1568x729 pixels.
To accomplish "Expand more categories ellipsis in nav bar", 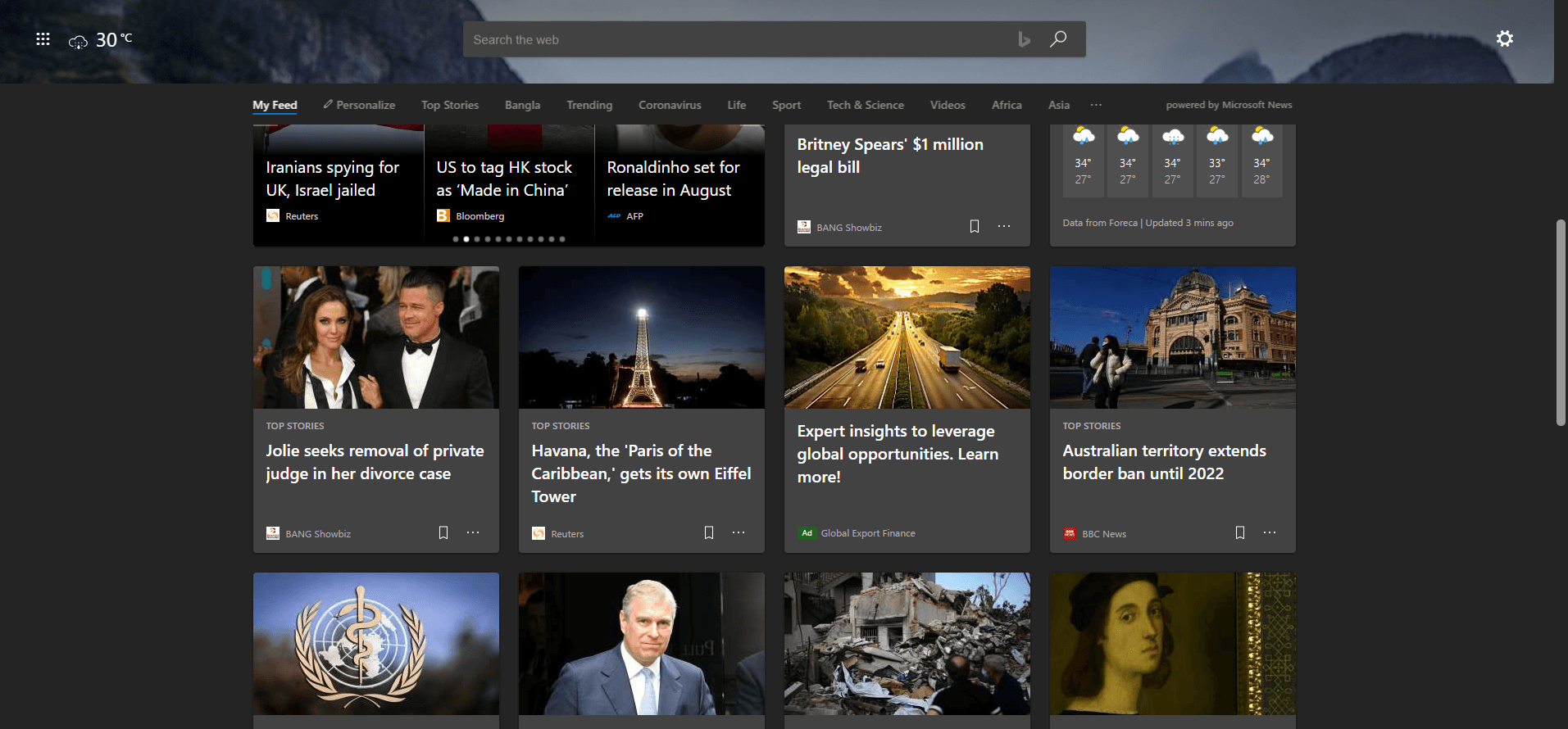I will coord(1096,105).
